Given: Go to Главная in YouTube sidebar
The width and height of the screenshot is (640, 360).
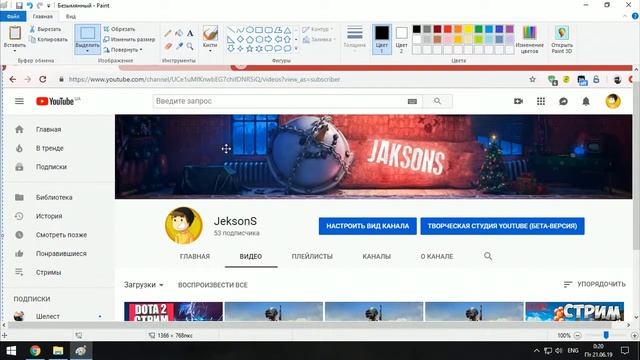Looking at the screenshot, I should 48,129.
